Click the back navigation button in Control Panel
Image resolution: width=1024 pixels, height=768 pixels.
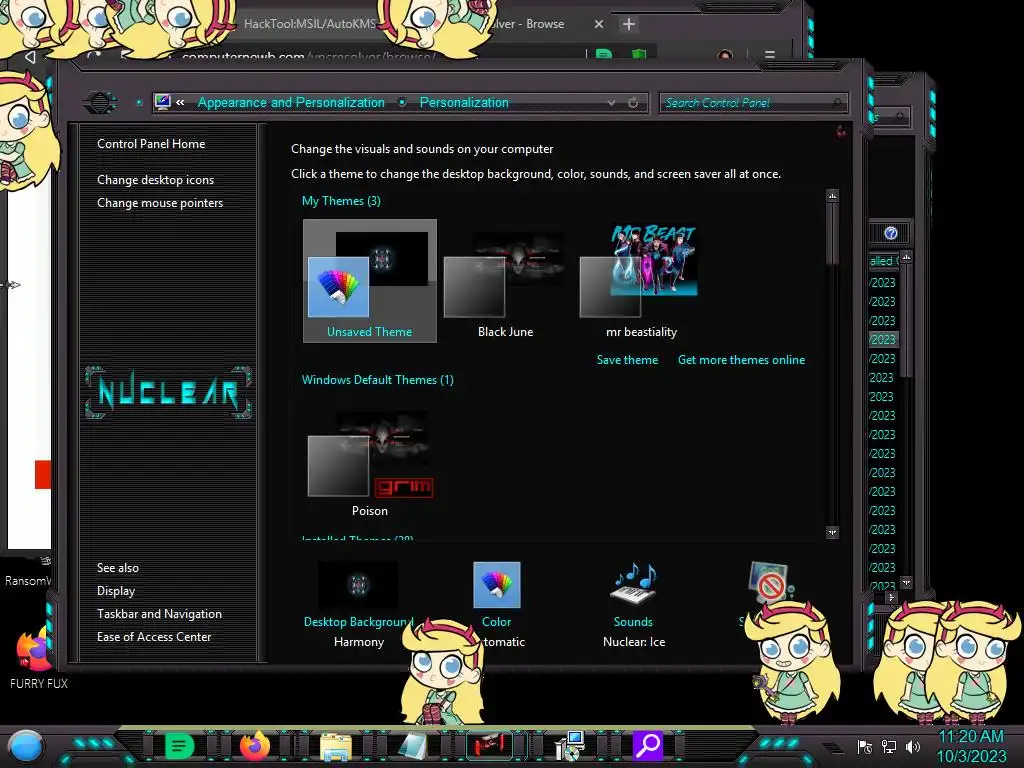click(100, 103)
